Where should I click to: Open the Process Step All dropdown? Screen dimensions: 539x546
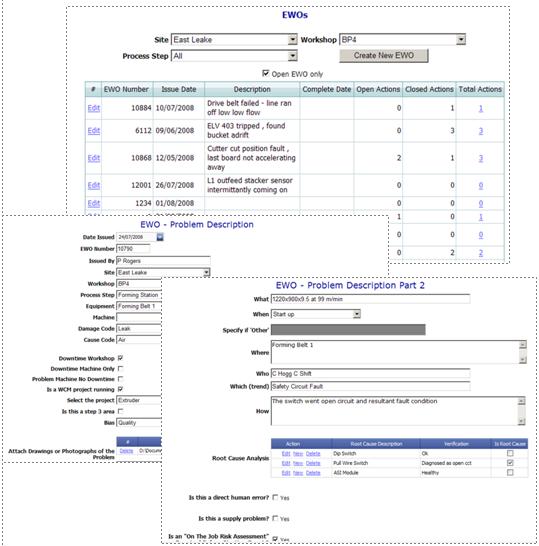pos(293,56)
